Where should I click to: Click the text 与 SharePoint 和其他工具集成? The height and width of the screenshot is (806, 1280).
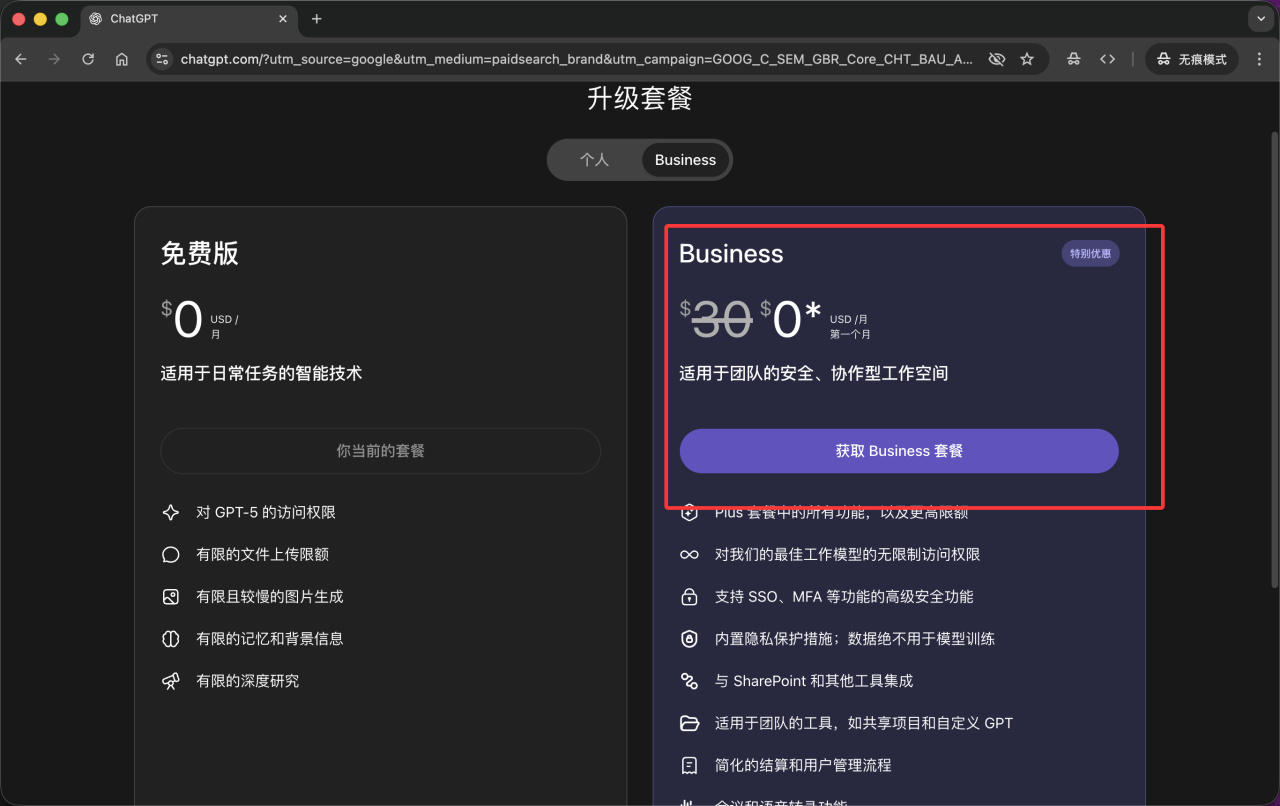pyautogui.click(x=814, y=681)
